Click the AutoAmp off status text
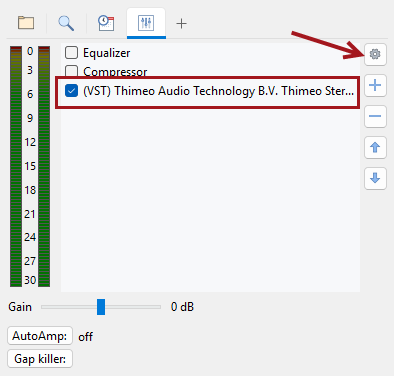Screen dimensions: 394x376 [85, 337]
